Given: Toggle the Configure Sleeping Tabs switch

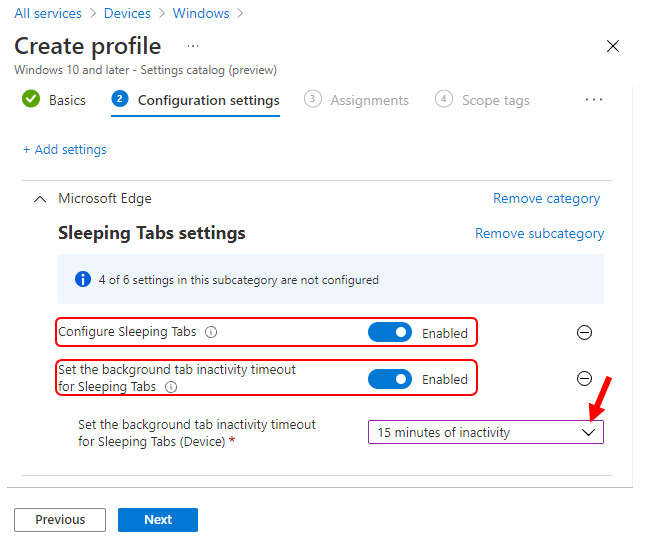Looking at the screenshot, I should click(390, 333).
